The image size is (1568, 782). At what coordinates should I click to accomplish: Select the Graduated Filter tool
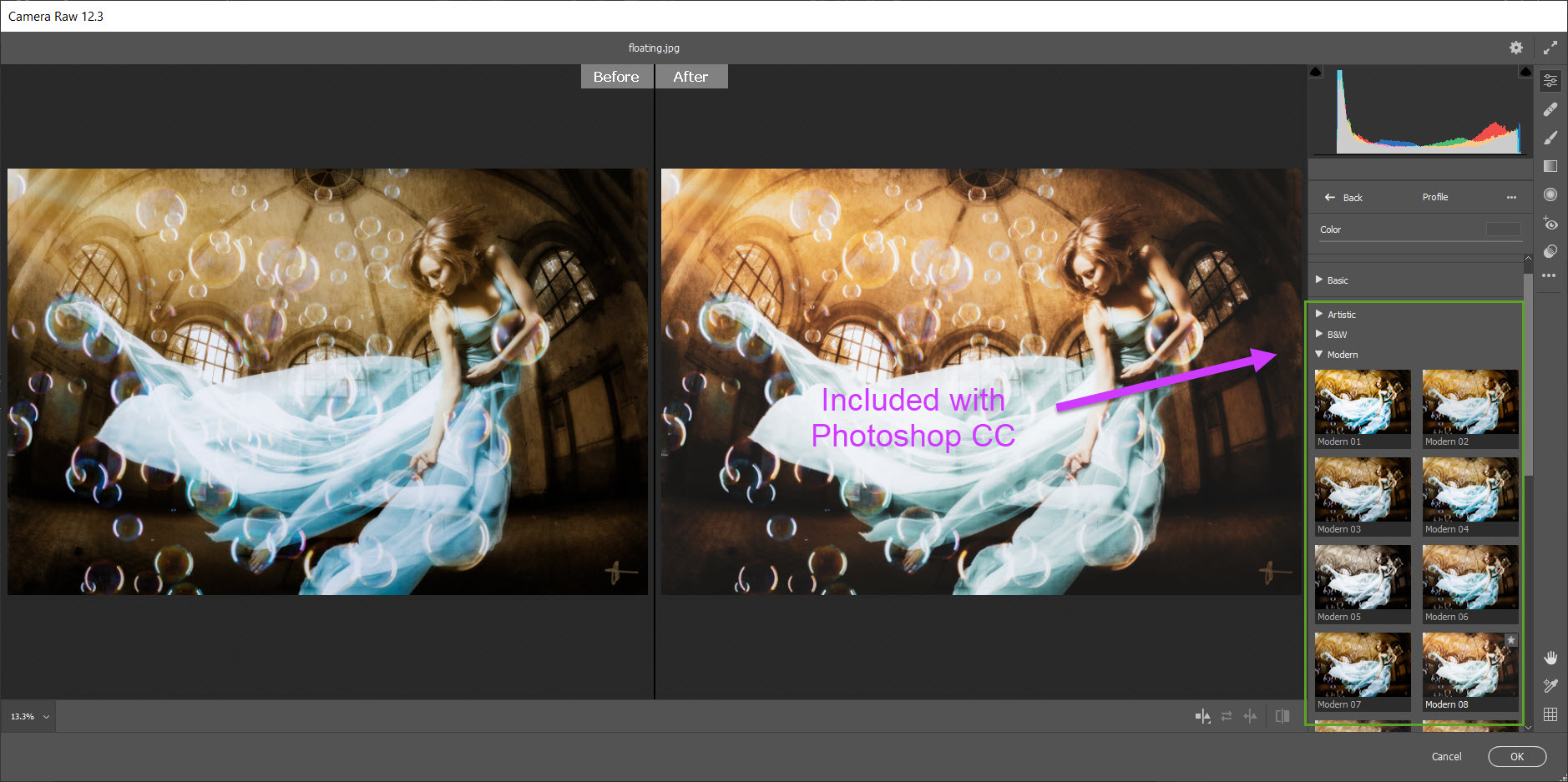coord(1550,166)
